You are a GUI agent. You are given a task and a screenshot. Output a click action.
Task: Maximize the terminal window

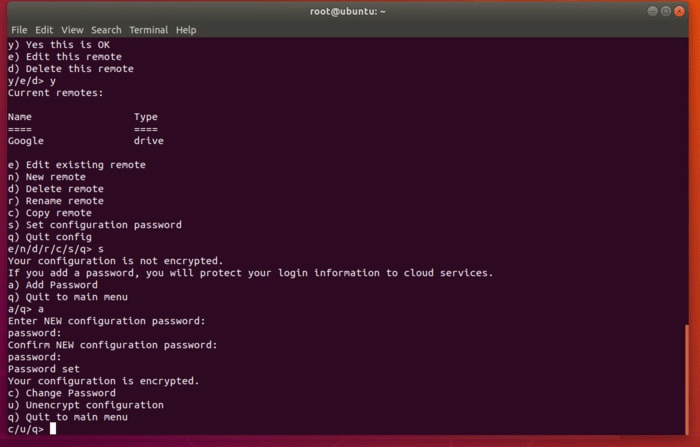pos(668,11)
